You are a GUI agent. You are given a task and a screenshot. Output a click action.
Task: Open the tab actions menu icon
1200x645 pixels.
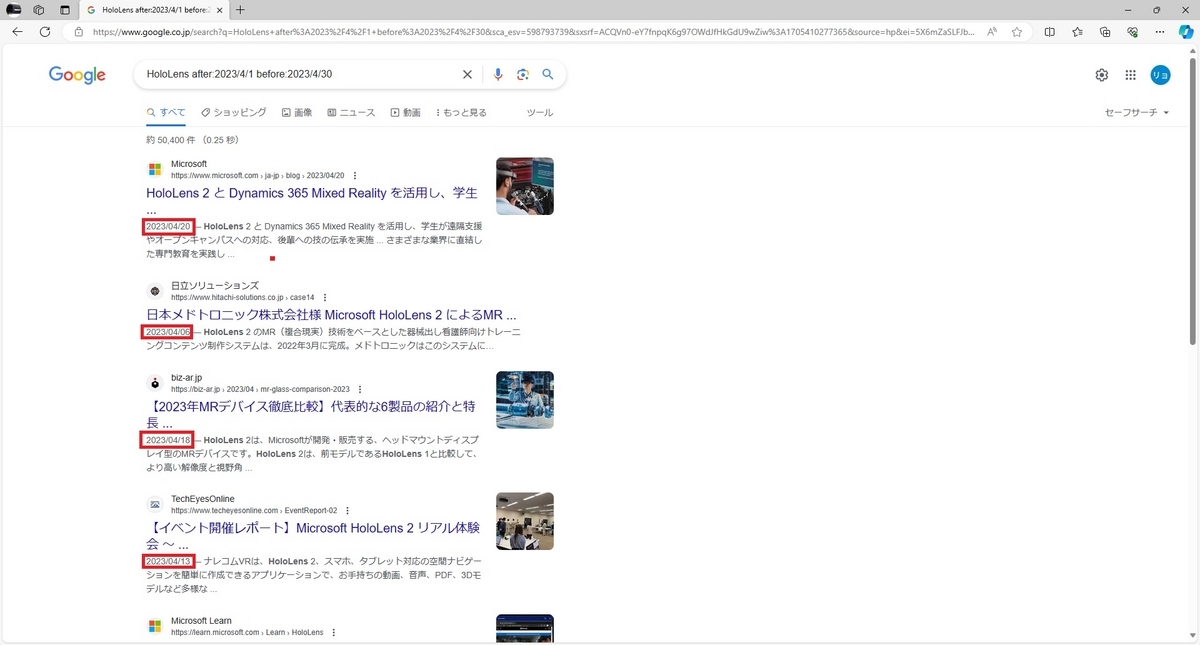(65, 9)
